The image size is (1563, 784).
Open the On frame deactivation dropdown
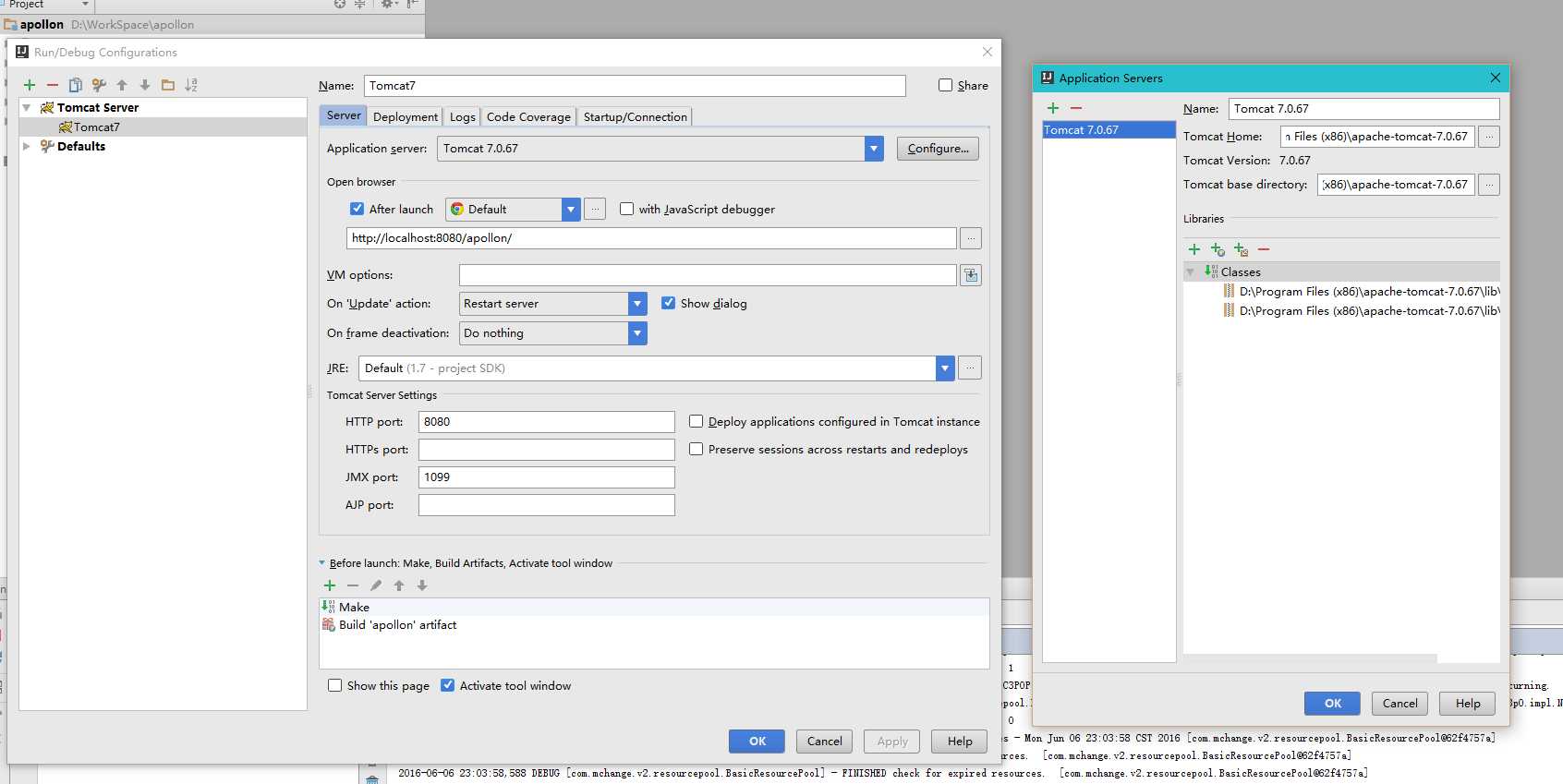click(x=637, y=333)
